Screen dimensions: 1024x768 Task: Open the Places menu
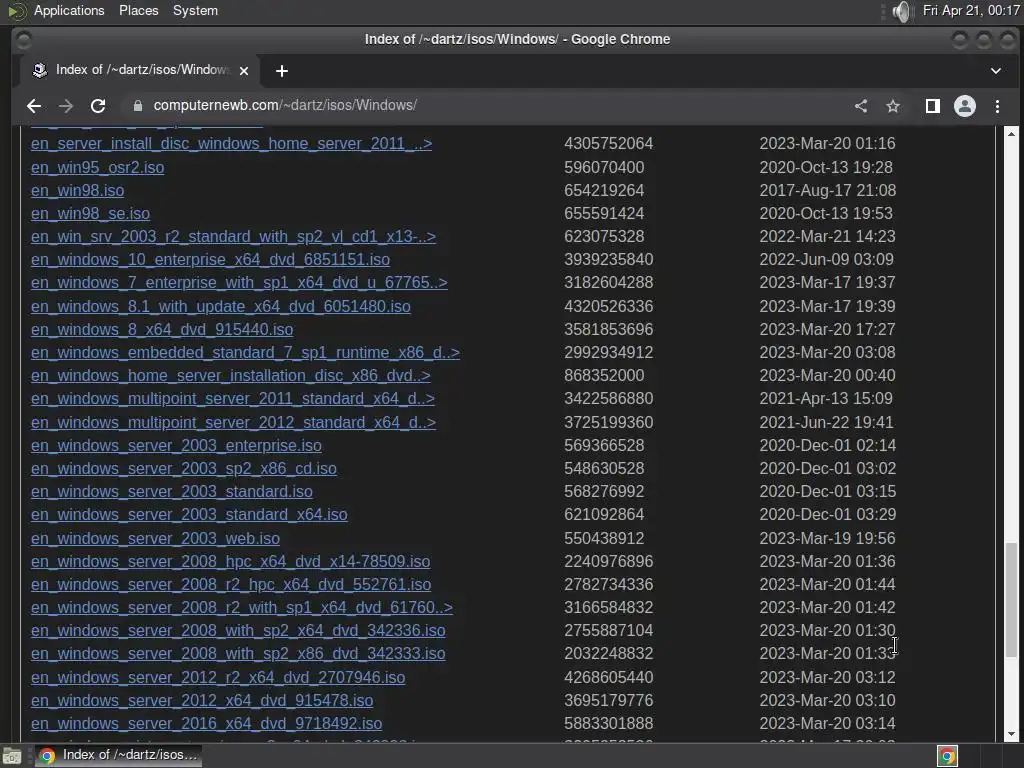(x=138, y=10)
